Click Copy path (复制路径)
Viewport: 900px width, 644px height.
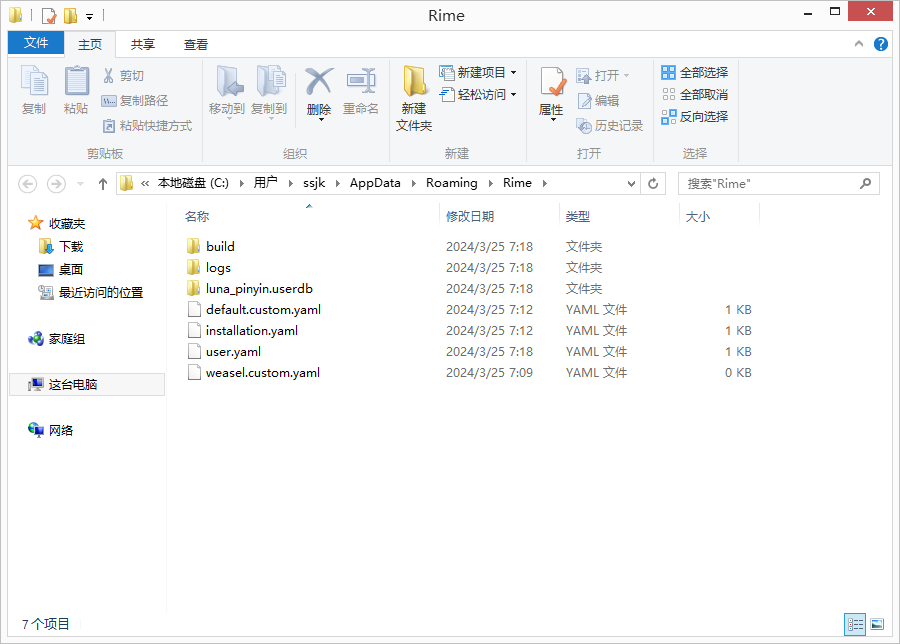(135, 100)
